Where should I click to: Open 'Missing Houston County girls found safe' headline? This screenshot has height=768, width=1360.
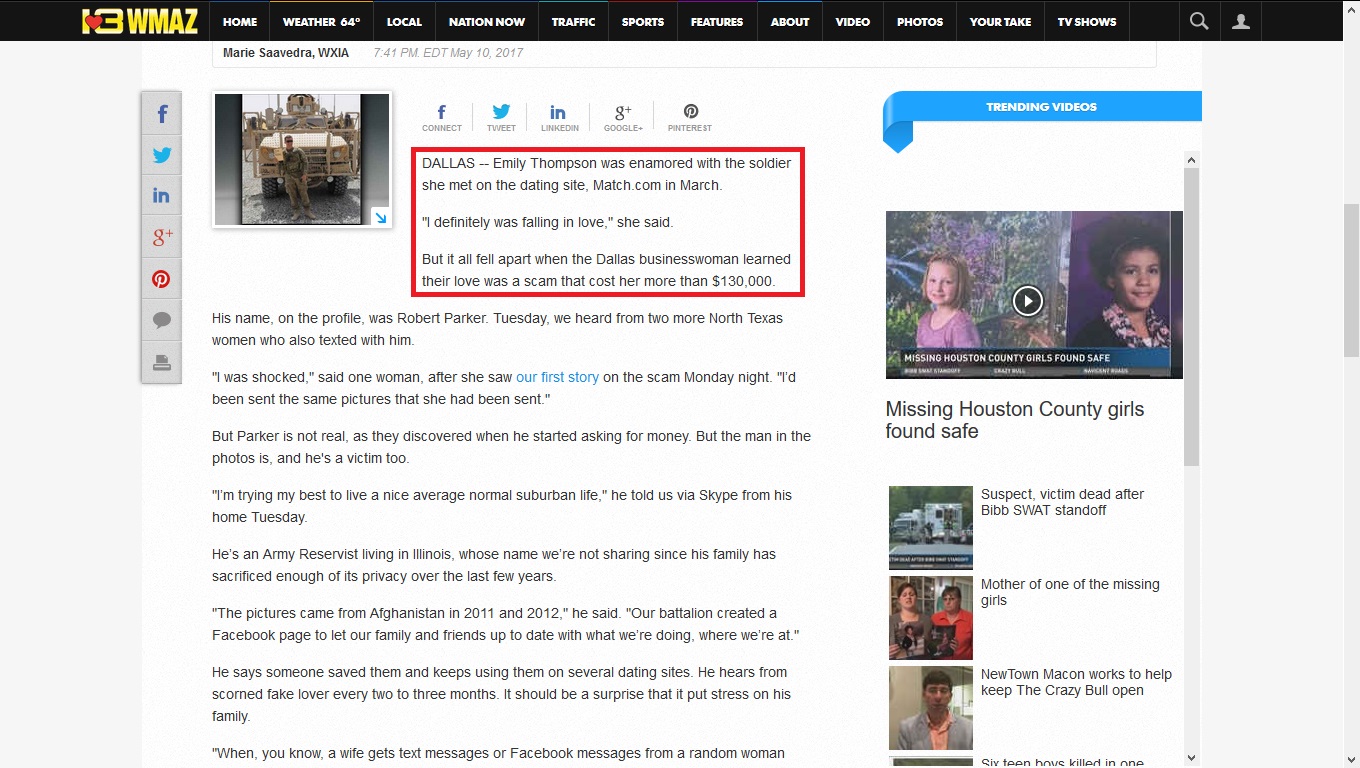point(1015,420)
